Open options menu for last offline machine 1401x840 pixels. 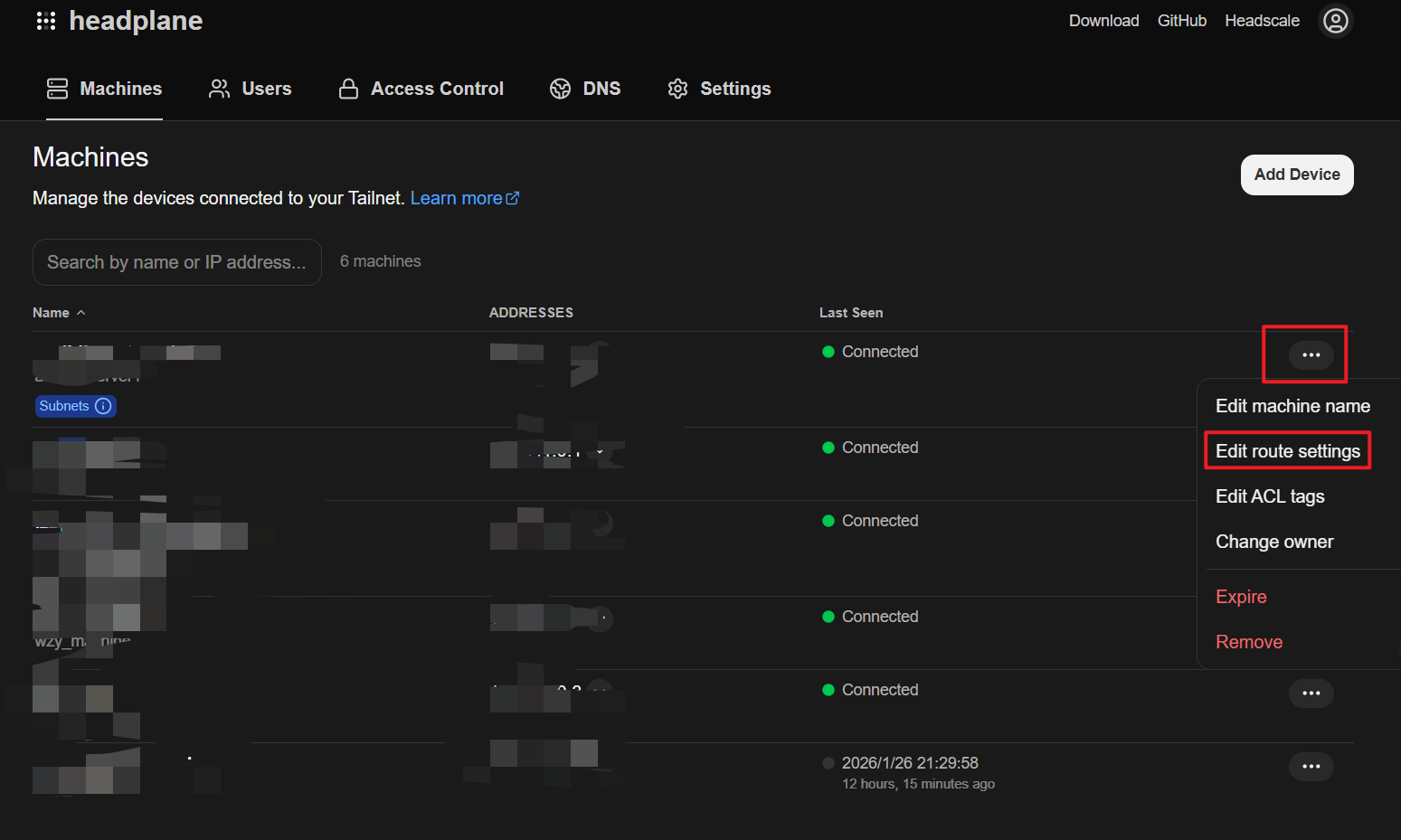click(x=1311, y=767)
